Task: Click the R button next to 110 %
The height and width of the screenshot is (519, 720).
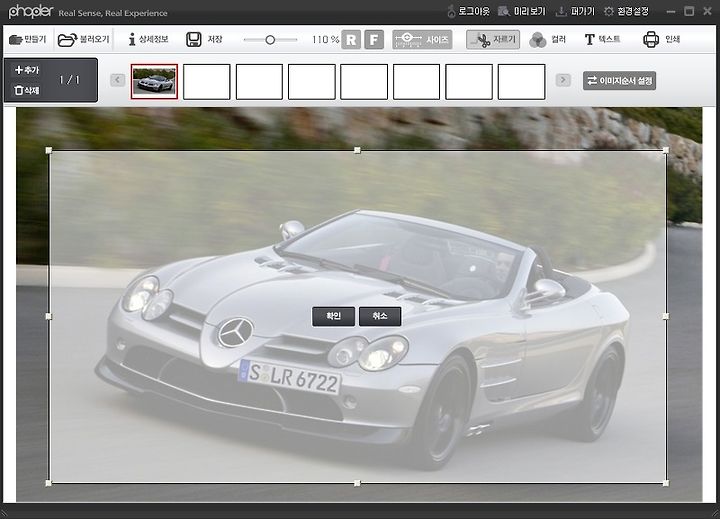Action: point(351,39)
